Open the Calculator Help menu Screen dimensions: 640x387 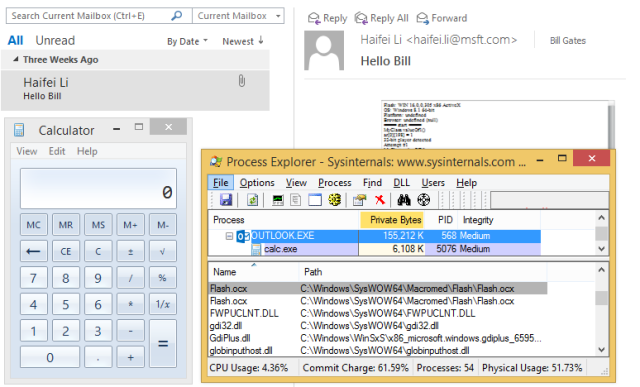pyautogui.click(x=87, y=151)
